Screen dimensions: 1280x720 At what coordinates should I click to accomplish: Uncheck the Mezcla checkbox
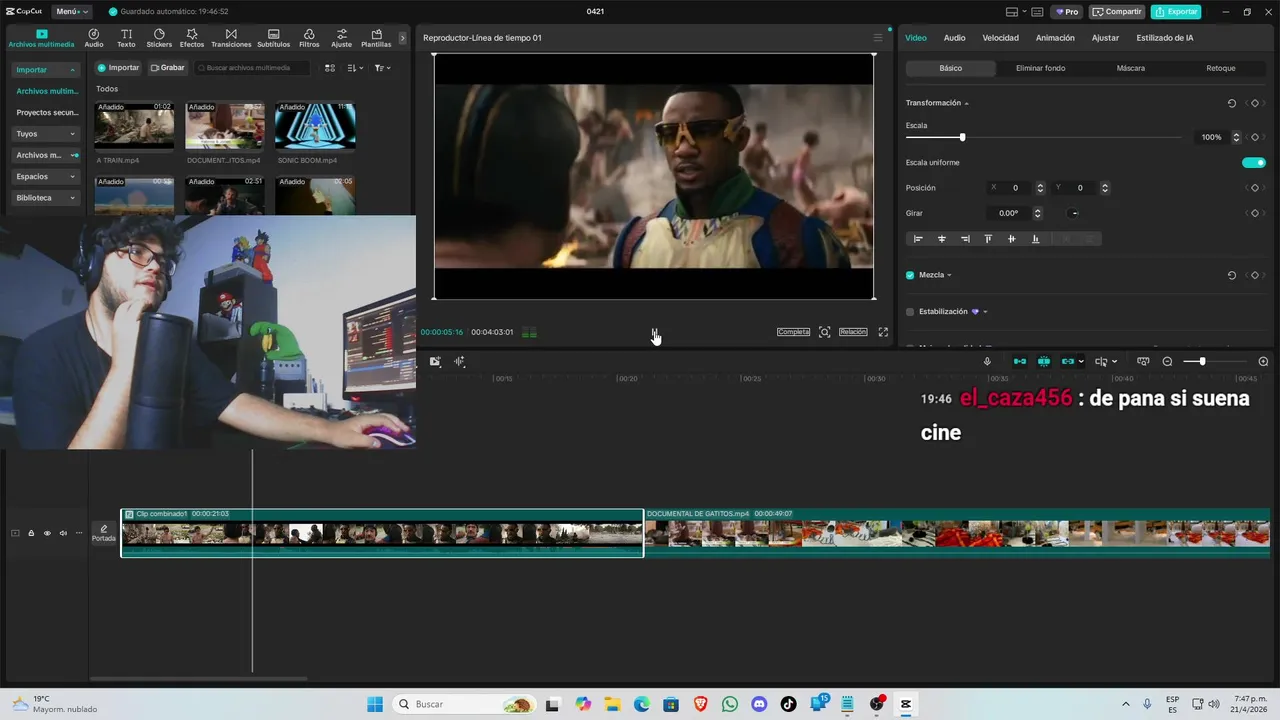tap(910, 275)
